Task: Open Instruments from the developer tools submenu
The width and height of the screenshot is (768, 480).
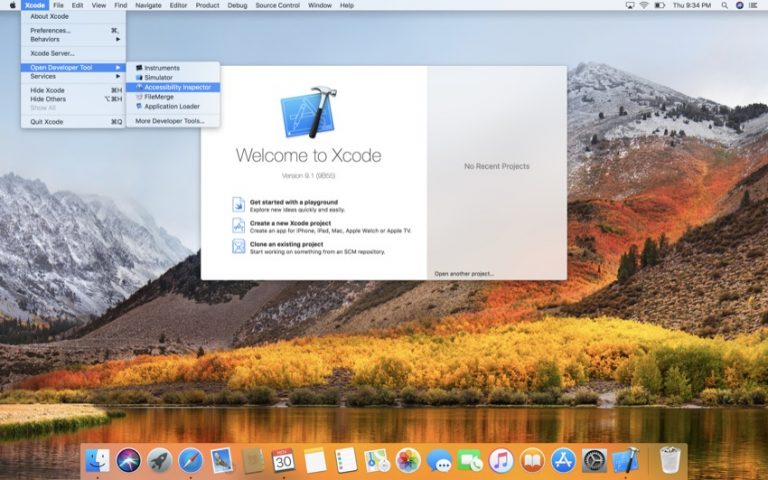Action: (x=173, y=68)
